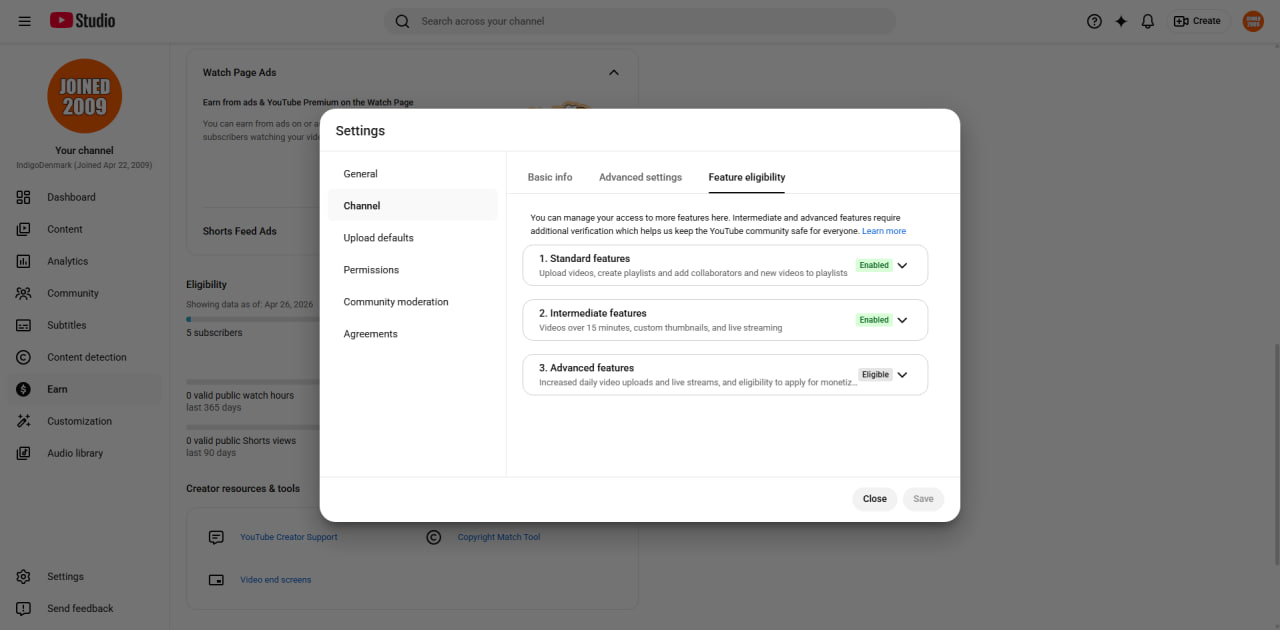This screenshot has height=630, width=1280.
Task: Click the YouTube Creator Support chat icon
Action: coord(216,537)
